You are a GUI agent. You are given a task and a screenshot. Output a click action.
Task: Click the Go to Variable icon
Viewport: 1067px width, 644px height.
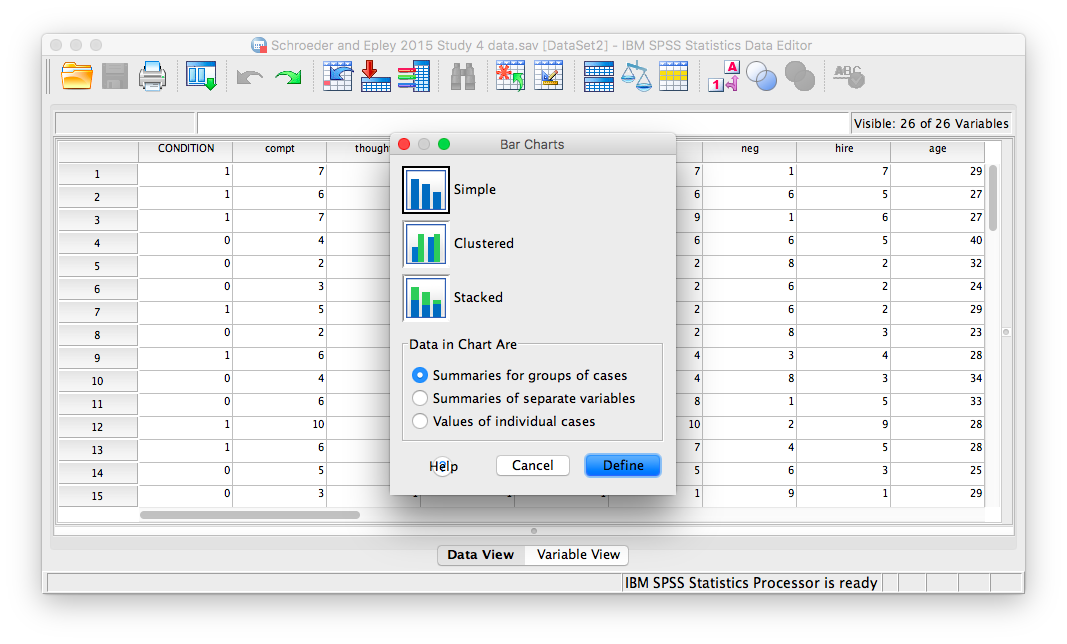(376, 76)
